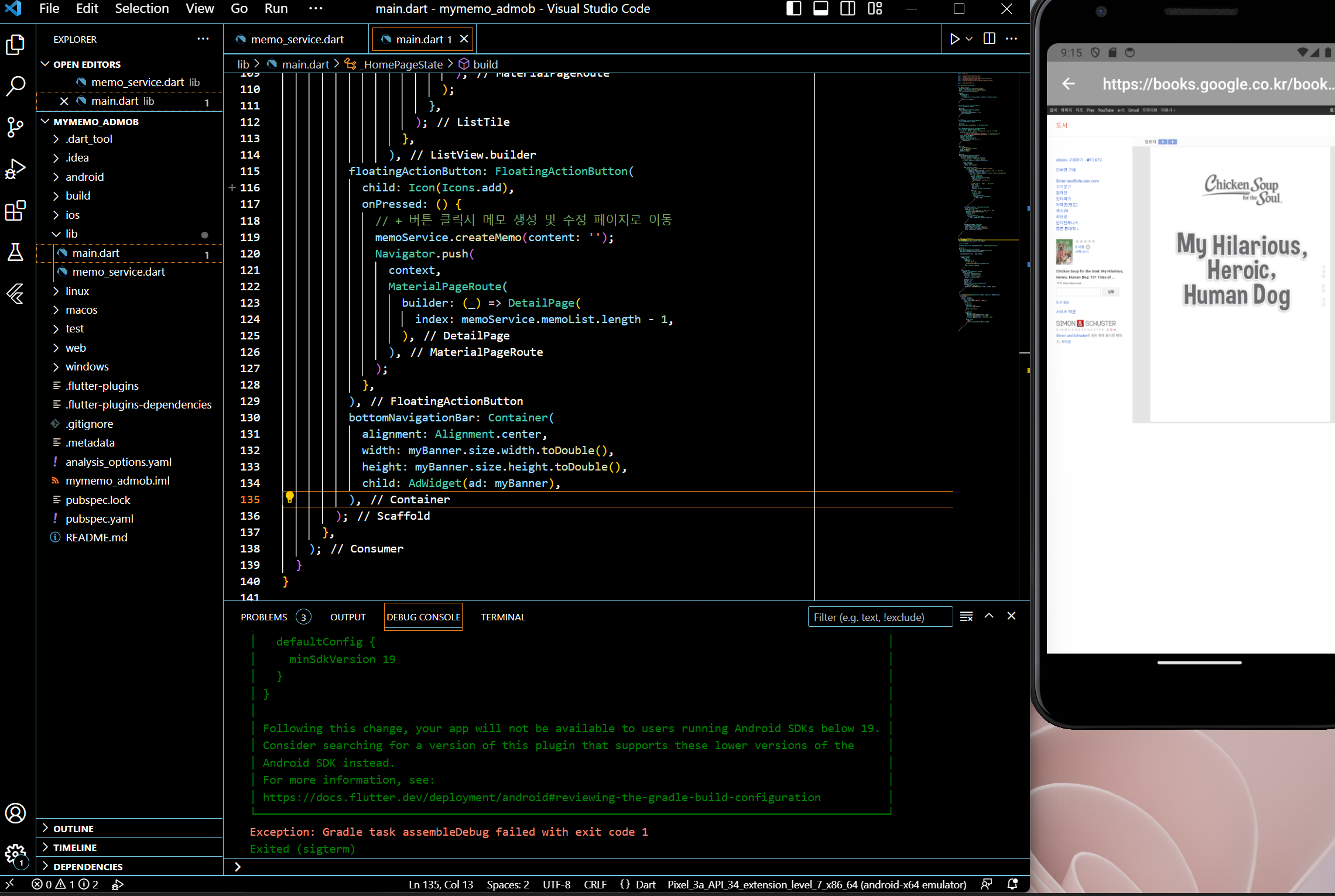Open the Search view in activity bar
Viewport: 1335px width, 896px height.
15,86
